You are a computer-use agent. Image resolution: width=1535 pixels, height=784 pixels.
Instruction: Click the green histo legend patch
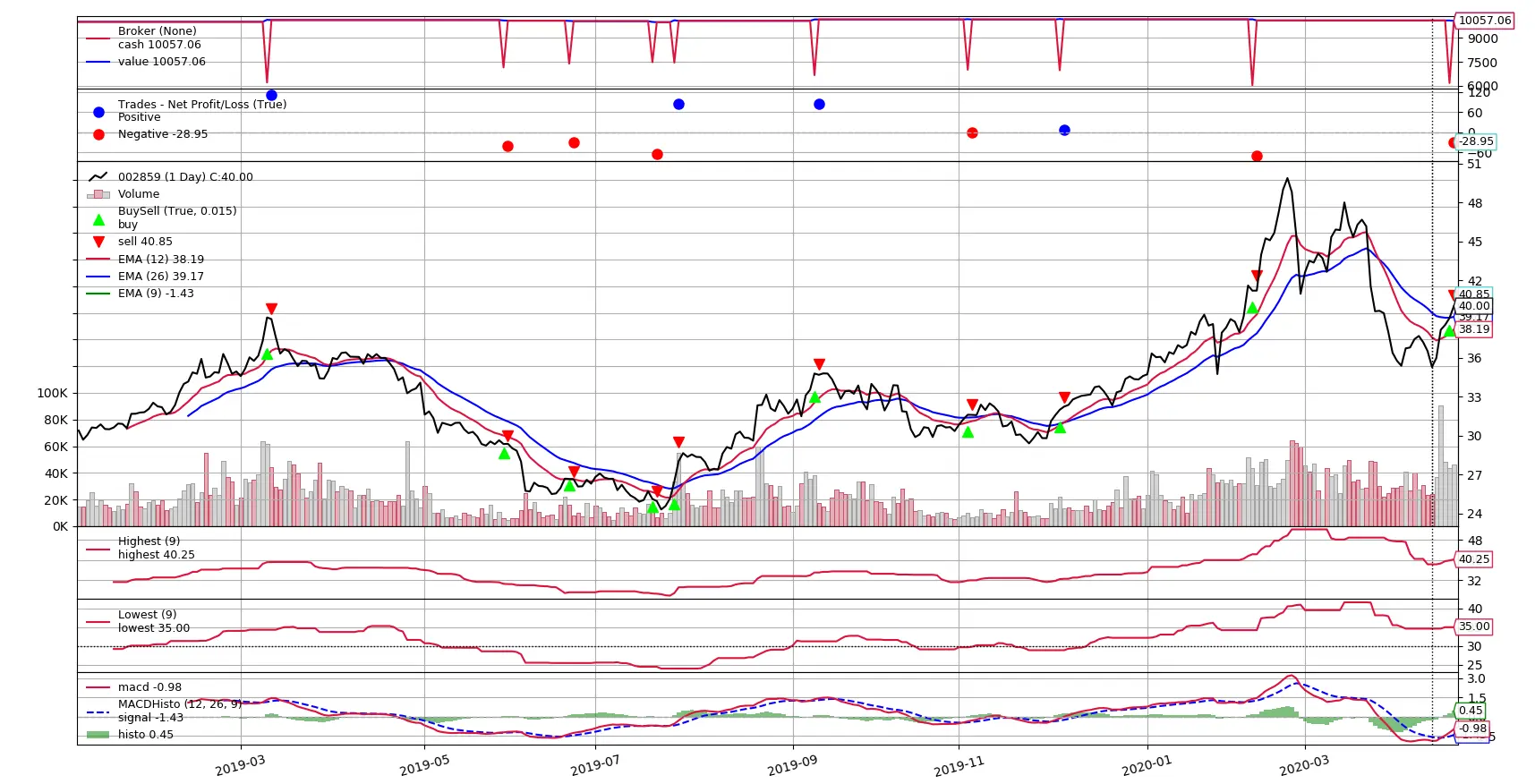(x=98, y=735)
